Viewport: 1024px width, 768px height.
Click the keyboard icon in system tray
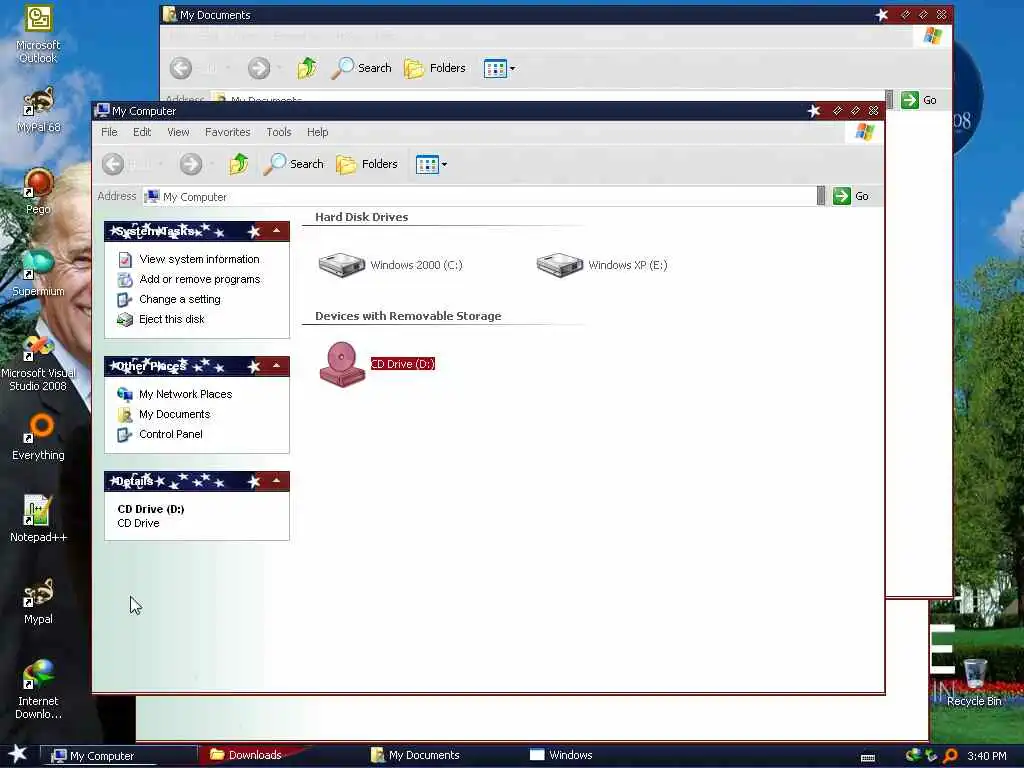868,758
